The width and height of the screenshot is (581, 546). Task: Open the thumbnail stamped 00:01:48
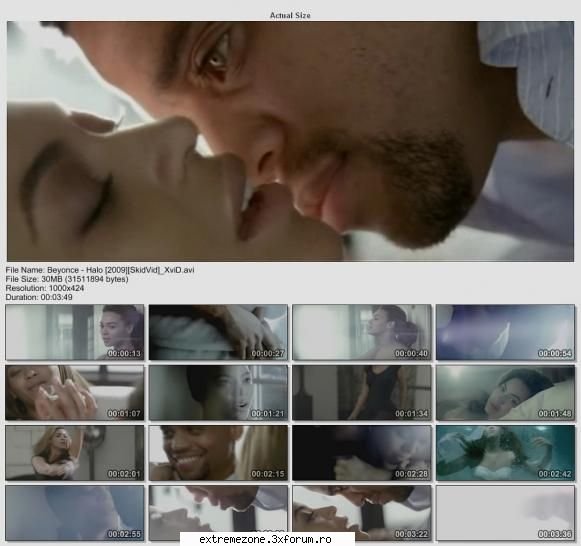505,393
